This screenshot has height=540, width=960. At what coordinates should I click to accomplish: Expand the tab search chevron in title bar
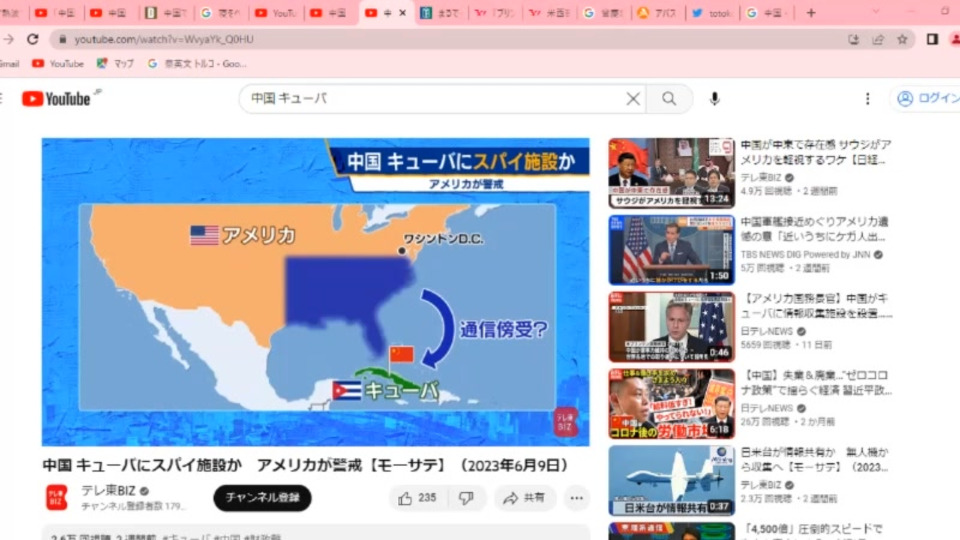pyautogui.click(x=876, y=12)
